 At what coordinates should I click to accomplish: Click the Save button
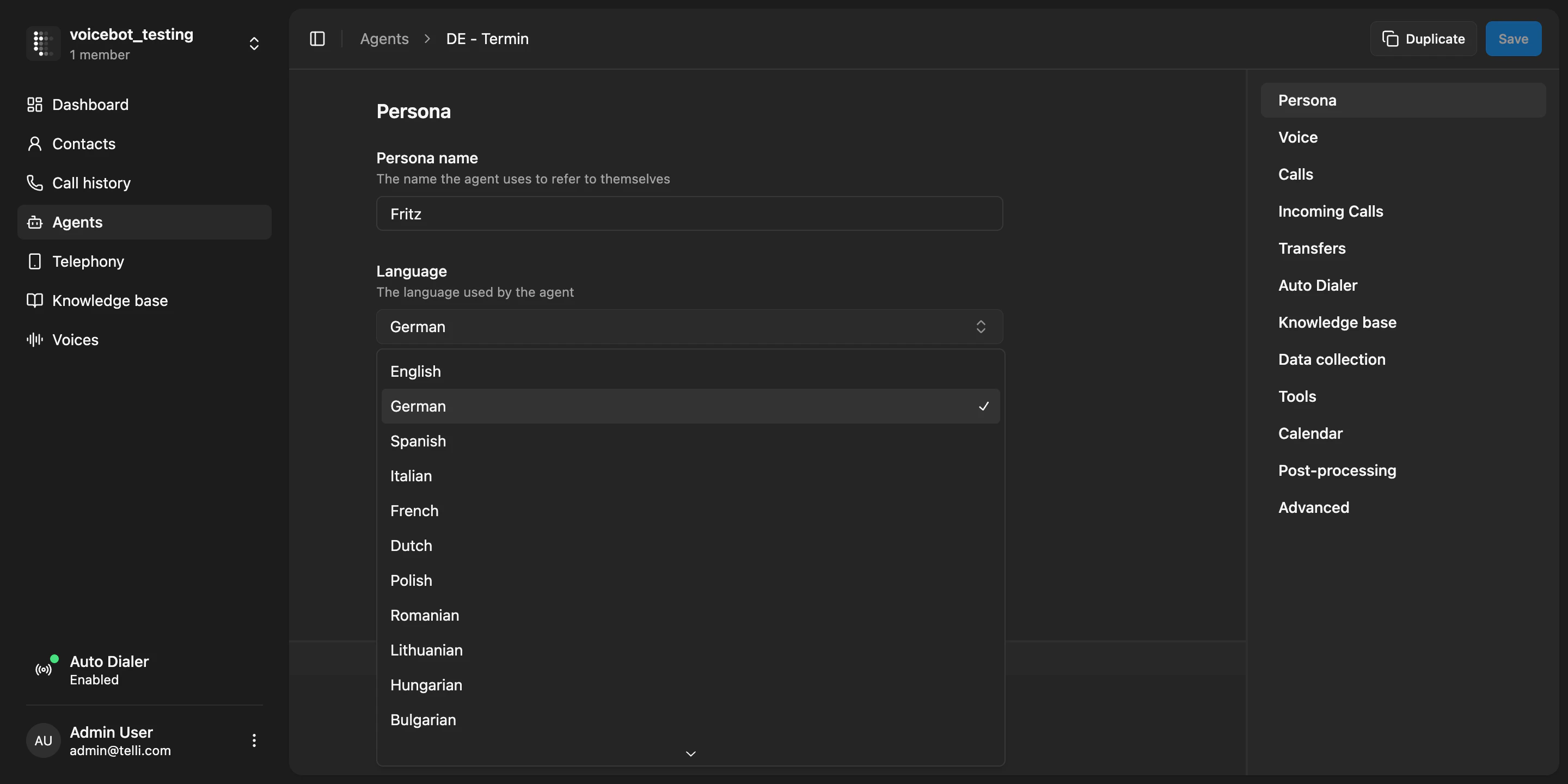tap(1513, 38)
